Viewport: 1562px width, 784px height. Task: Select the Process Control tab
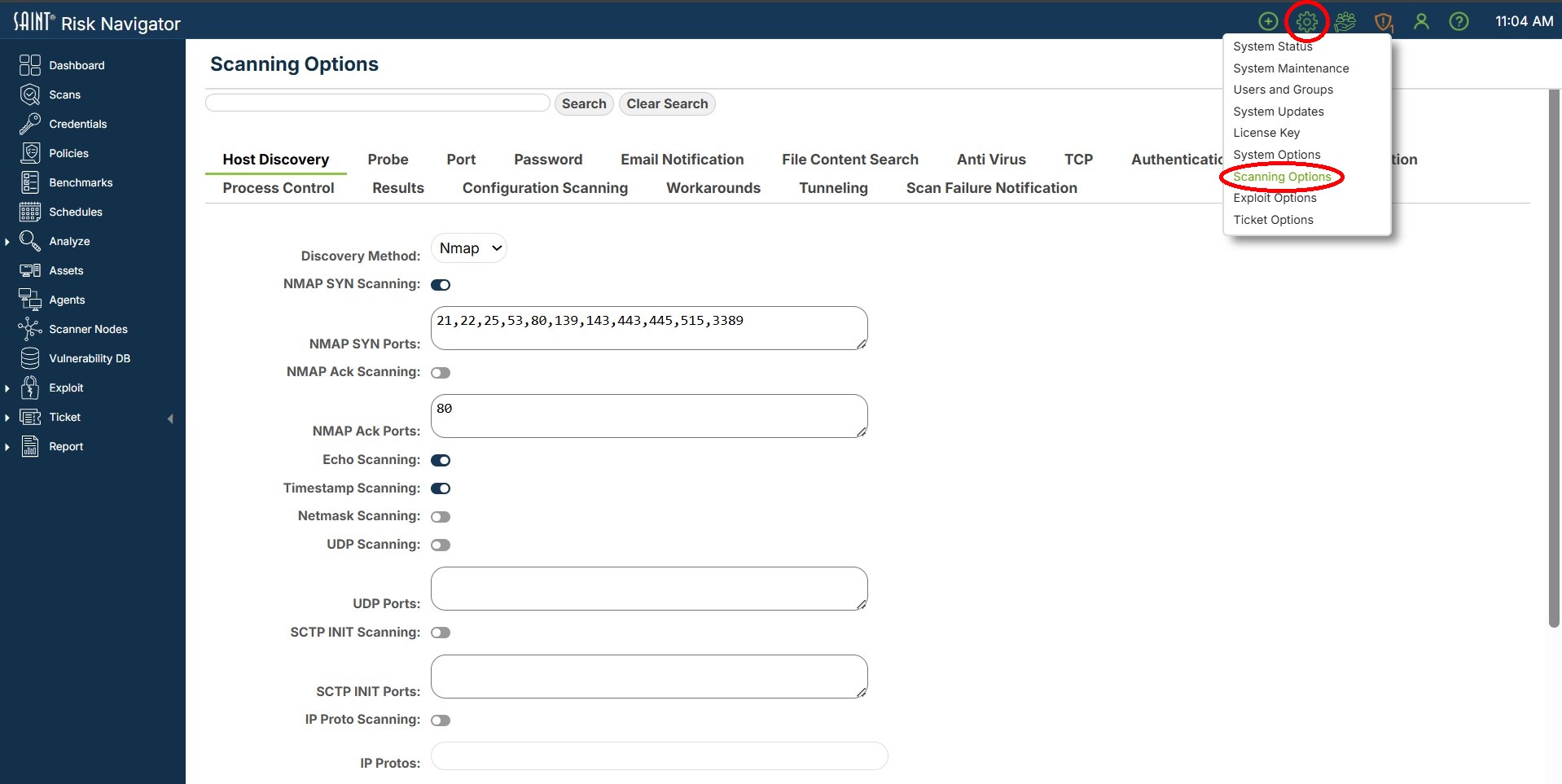click(x=279, y=188)
